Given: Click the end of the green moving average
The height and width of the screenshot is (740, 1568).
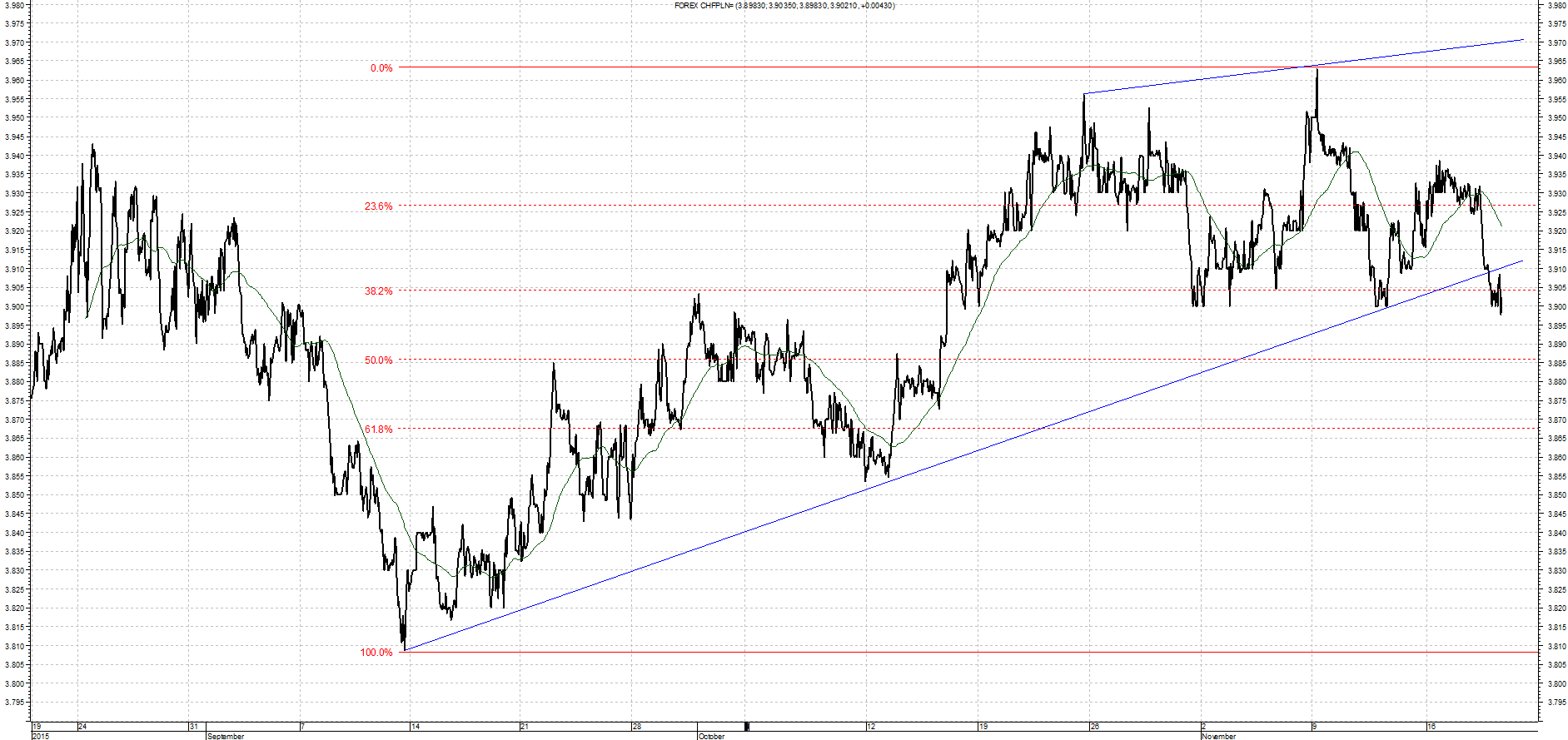Looking at the screenshot, I should point(1501,226).
